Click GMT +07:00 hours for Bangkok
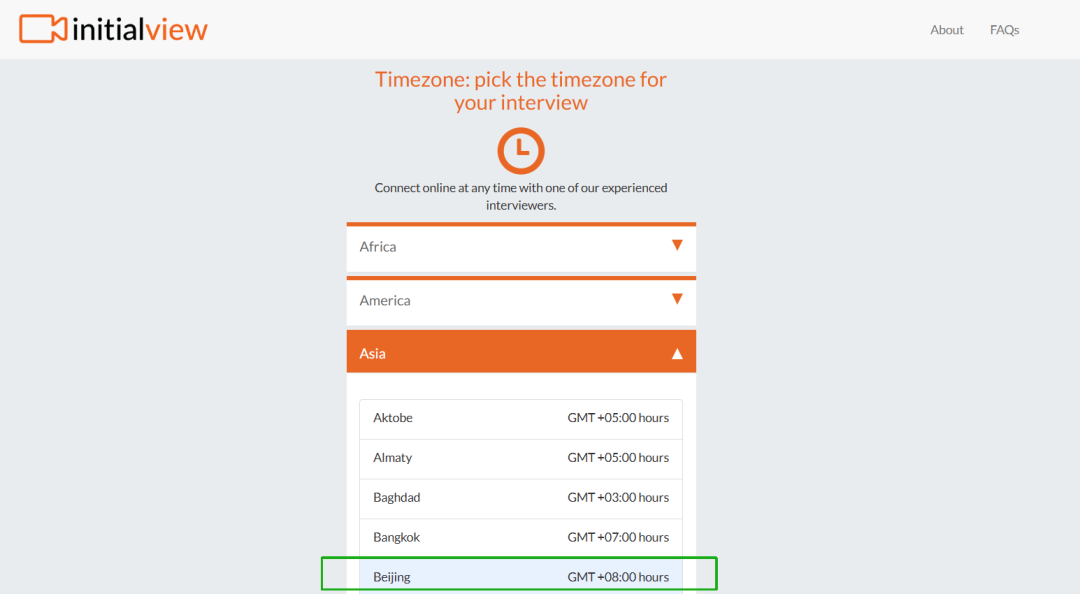This screenshot has height=594, width=1080. [x=618, y=537]
